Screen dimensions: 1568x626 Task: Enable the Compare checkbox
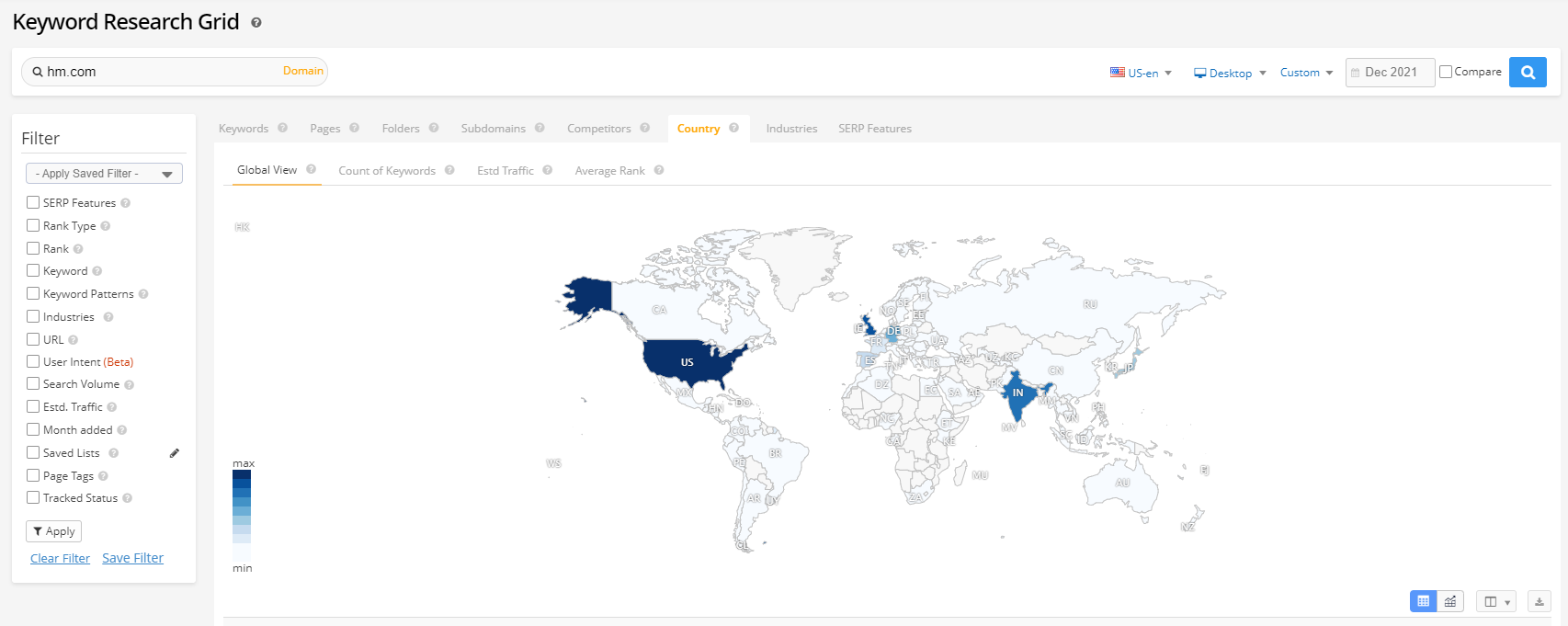pyautogui.click(x=1446, y=72)
